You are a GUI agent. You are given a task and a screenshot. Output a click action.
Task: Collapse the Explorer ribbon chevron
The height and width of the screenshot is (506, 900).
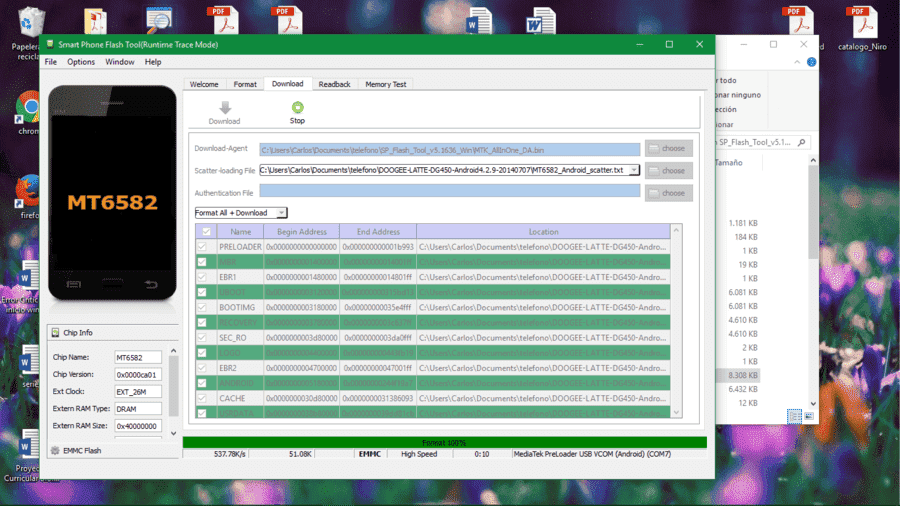coord(797,62)
